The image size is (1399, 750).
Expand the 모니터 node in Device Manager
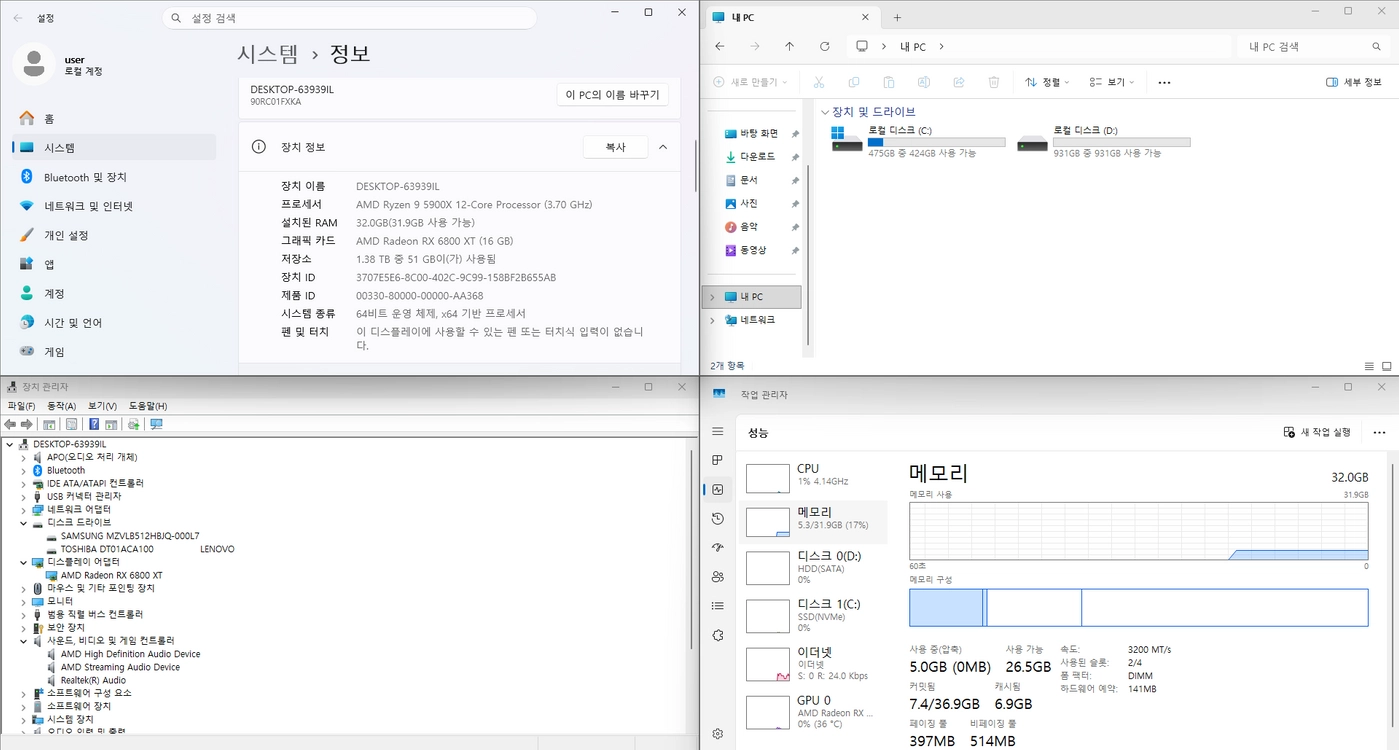pos(24,601)
